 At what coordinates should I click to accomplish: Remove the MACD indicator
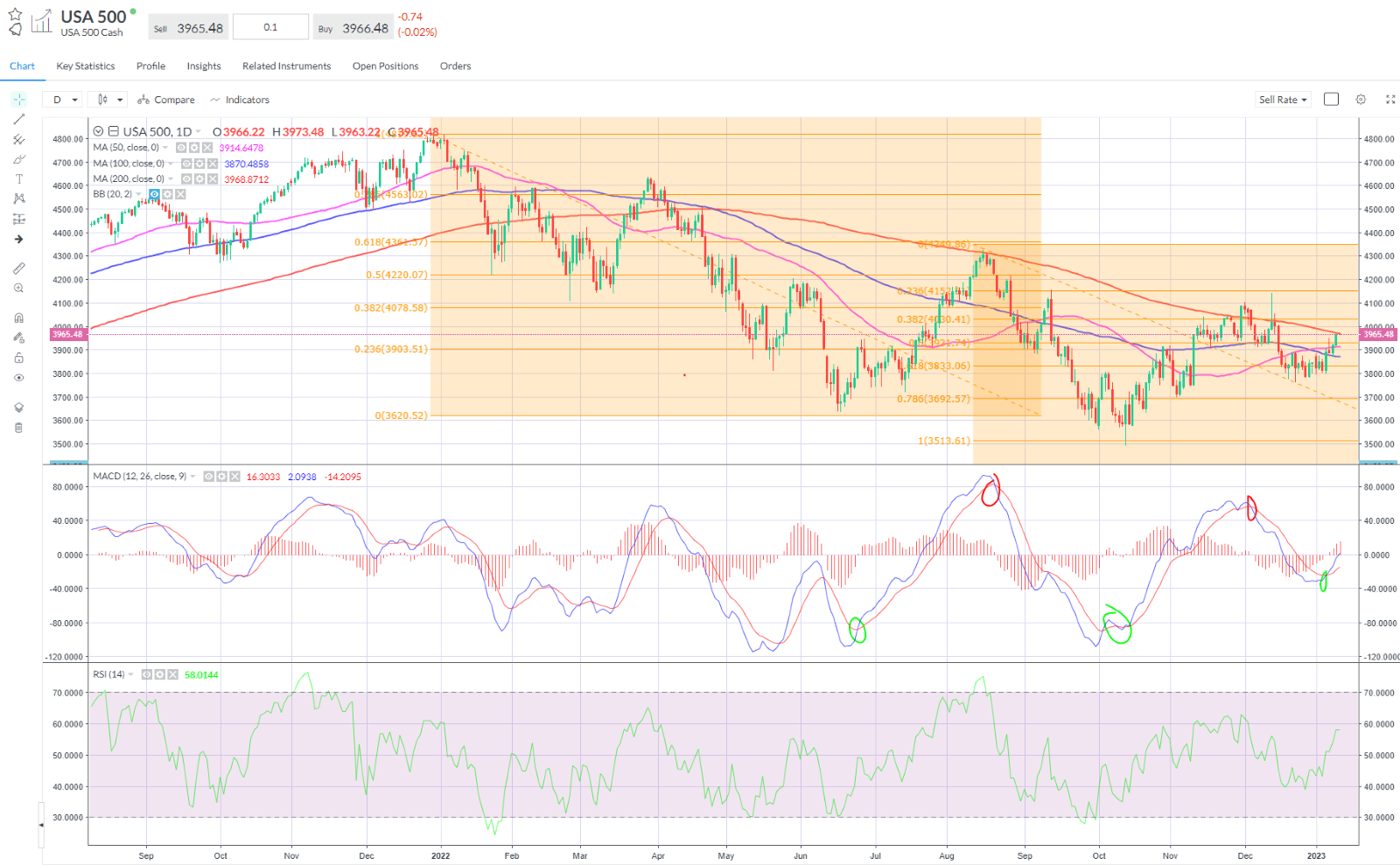point(234,477)
